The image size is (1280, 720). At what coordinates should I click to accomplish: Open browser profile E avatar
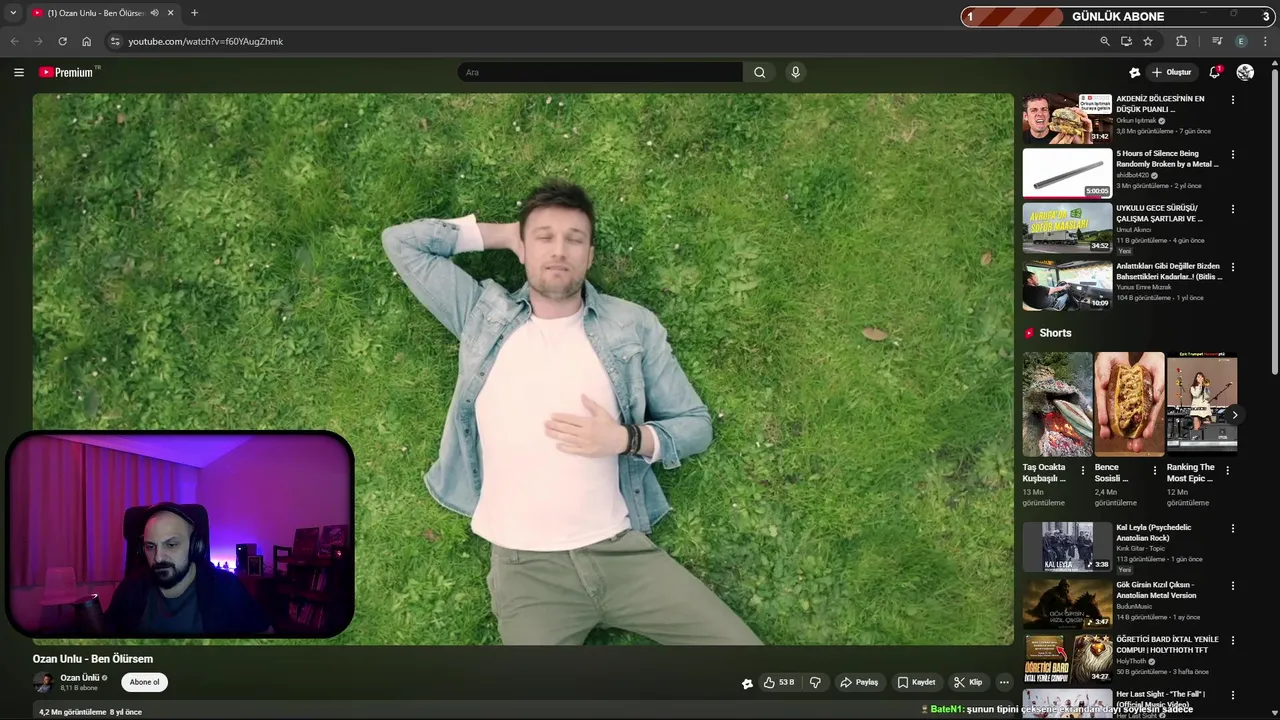(x=1241, y=41)
